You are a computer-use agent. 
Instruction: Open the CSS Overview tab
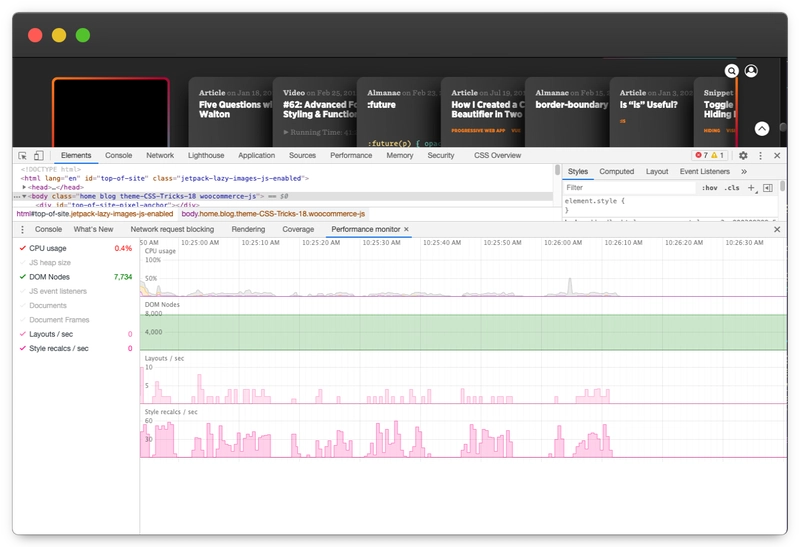[x=497, y=156]
